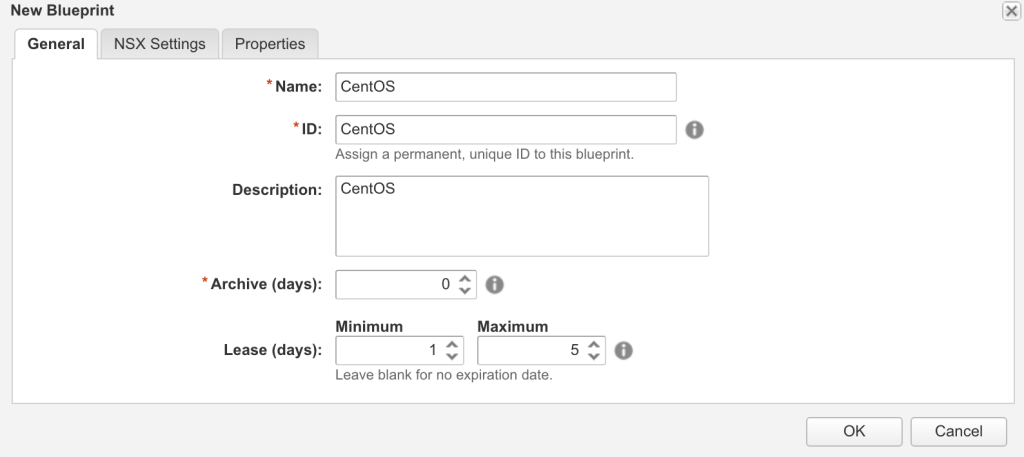
Task: Cancel the blueprint creation
Action: click(958, 431)
